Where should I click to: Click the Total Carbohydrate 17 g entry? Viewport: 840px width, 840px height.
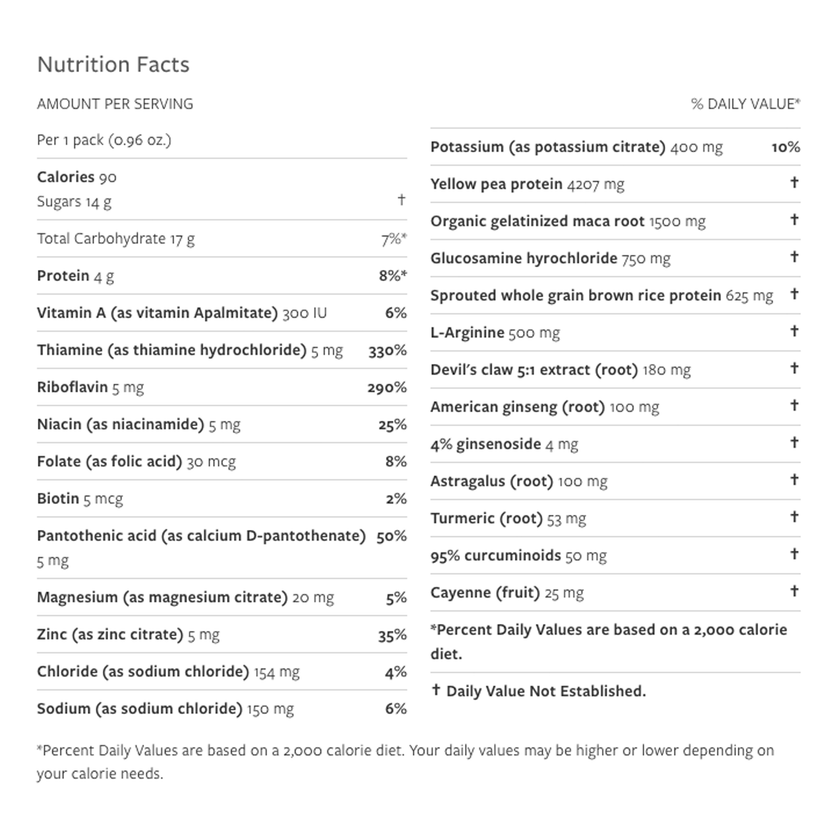click(116, 239)
